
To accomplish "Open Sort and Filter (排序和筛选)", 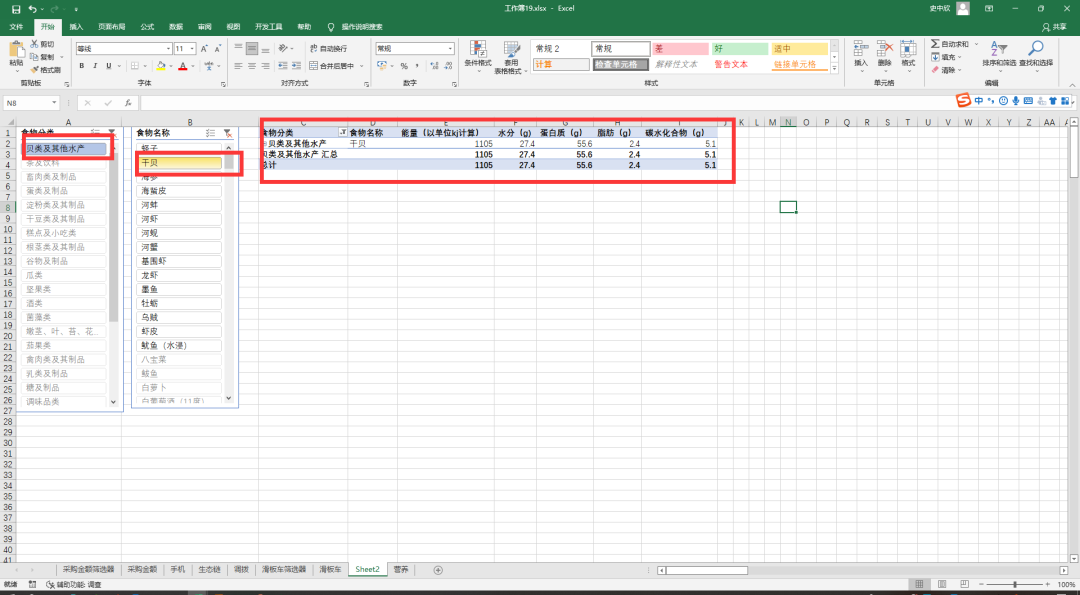I will tap(998, 54).
